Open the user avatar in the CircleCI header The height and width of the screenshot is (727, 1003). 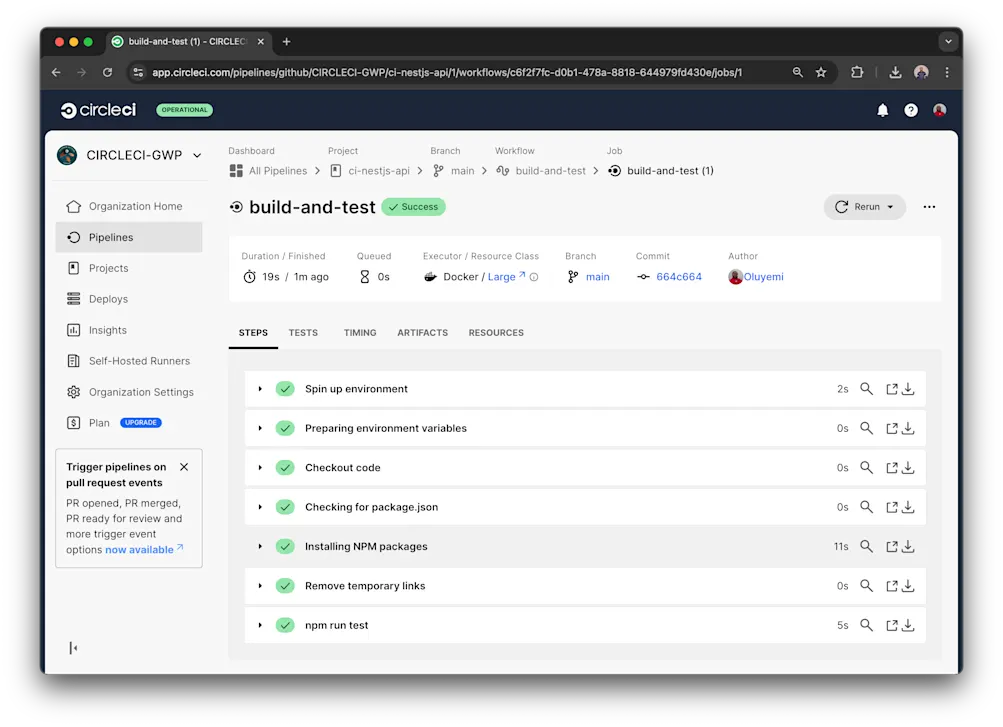click(939, 110)
